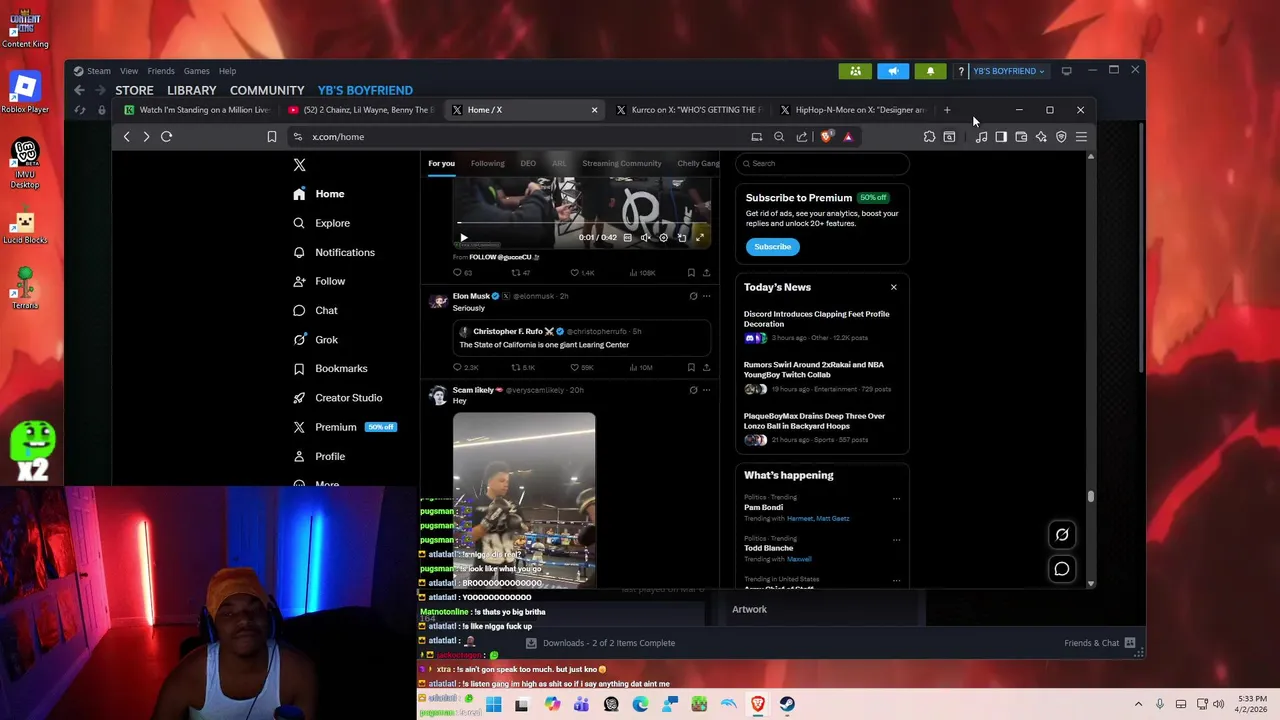Click the share page icon in address bar

point(802,137)
